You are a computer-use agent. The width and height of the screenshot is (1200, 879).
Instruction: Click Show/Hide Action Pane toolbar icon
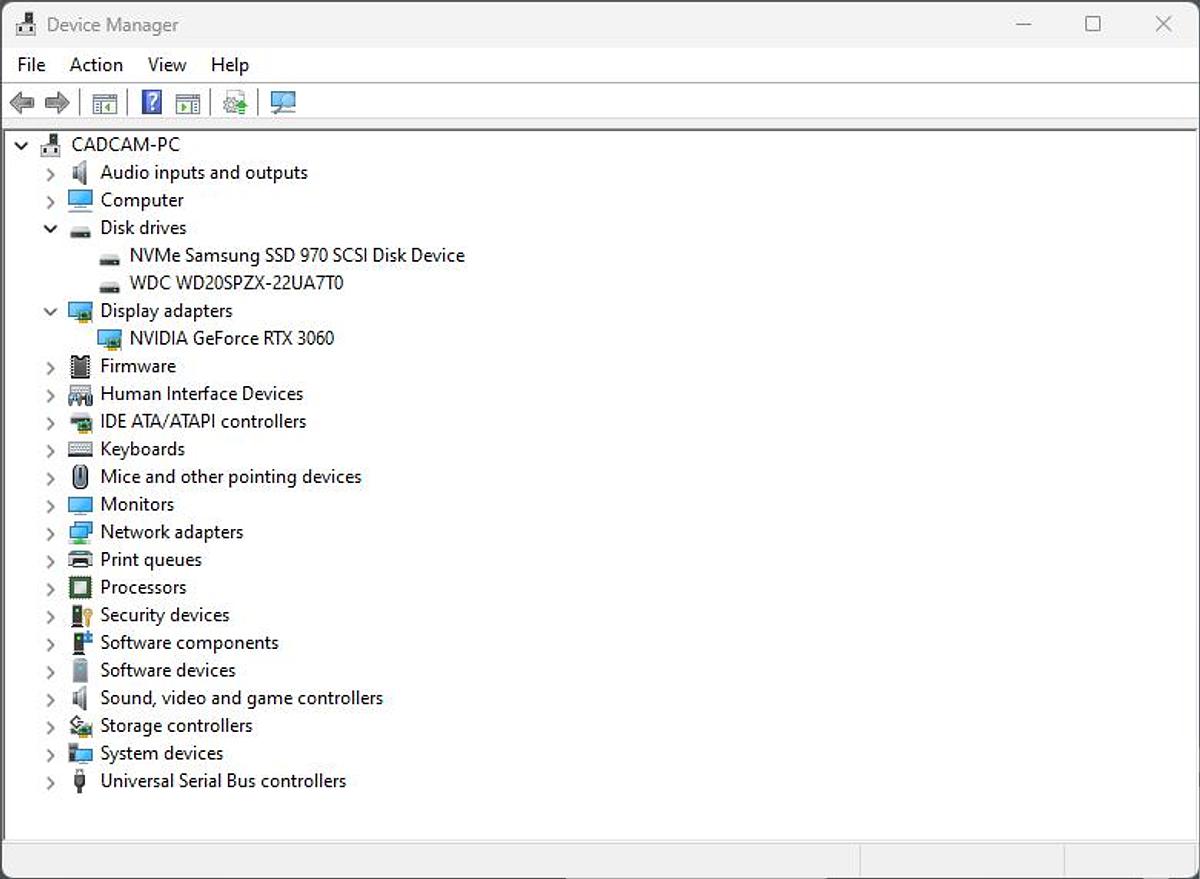[187, 103]
